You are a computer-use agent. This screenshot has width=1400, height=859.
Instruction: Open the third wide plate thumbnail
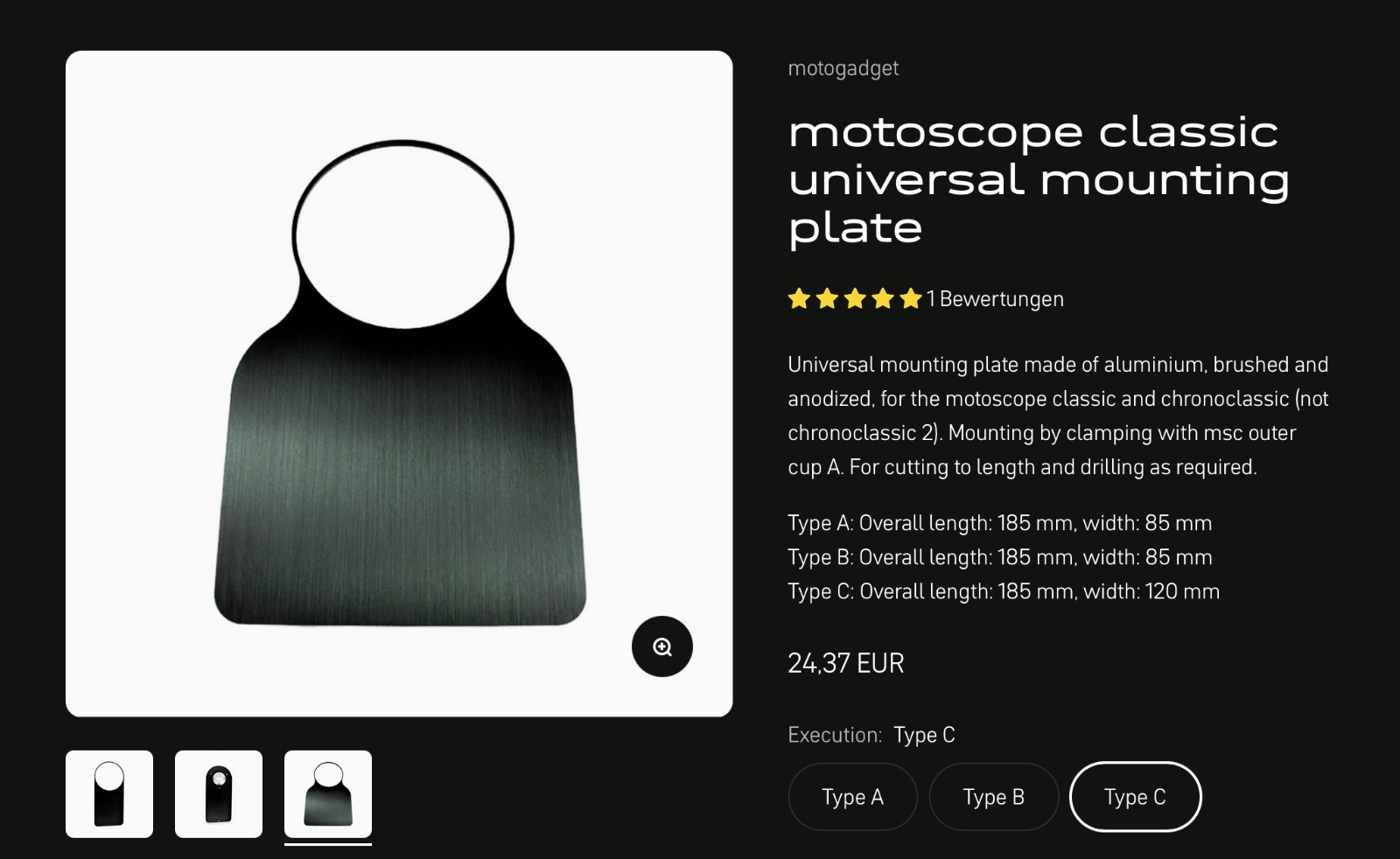(x=328, y=794)
